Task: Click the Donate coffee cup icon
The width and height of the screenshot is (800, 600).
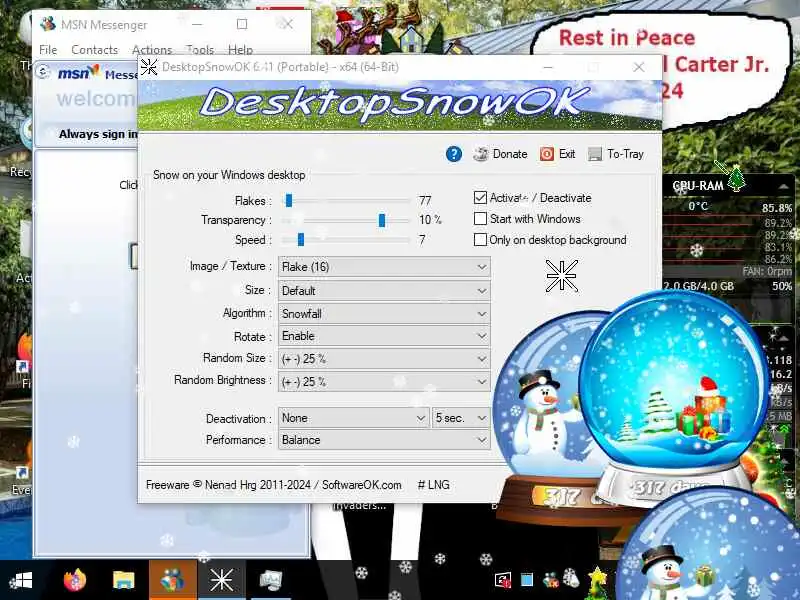Action: [x=480, y=154]
